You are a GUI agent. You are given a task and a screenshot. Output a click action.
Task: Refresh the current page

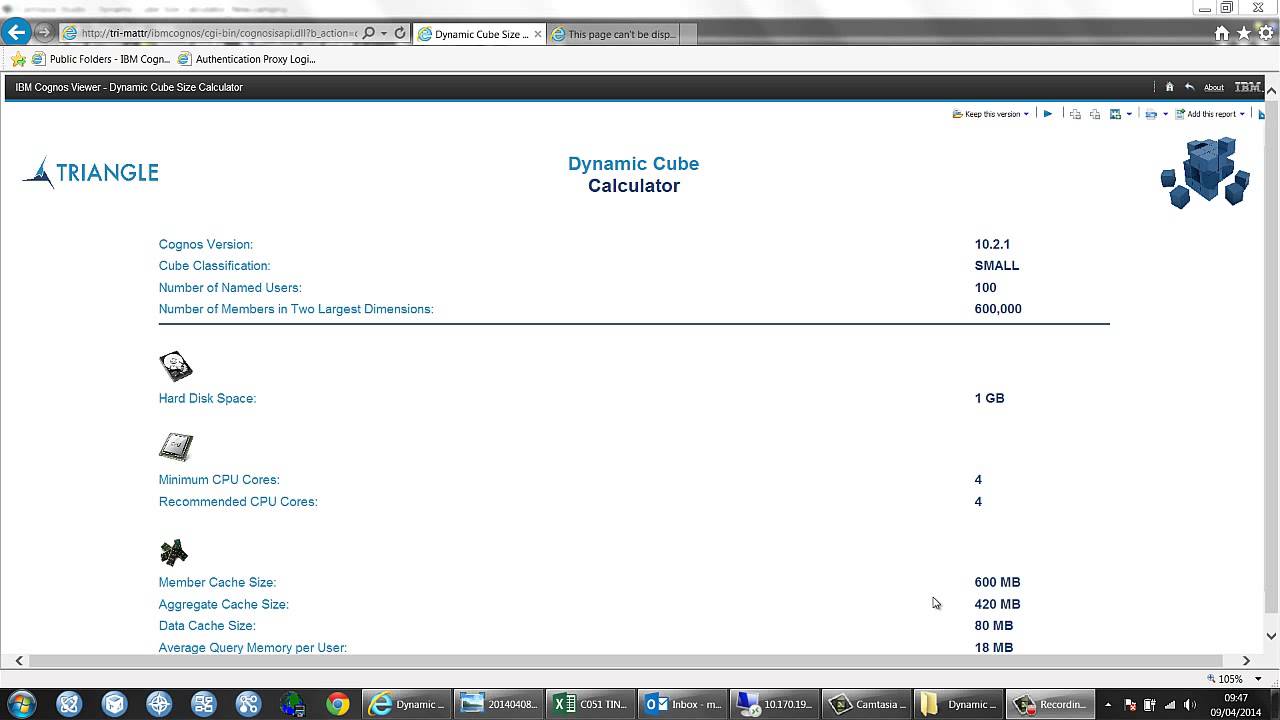(400, 33)
